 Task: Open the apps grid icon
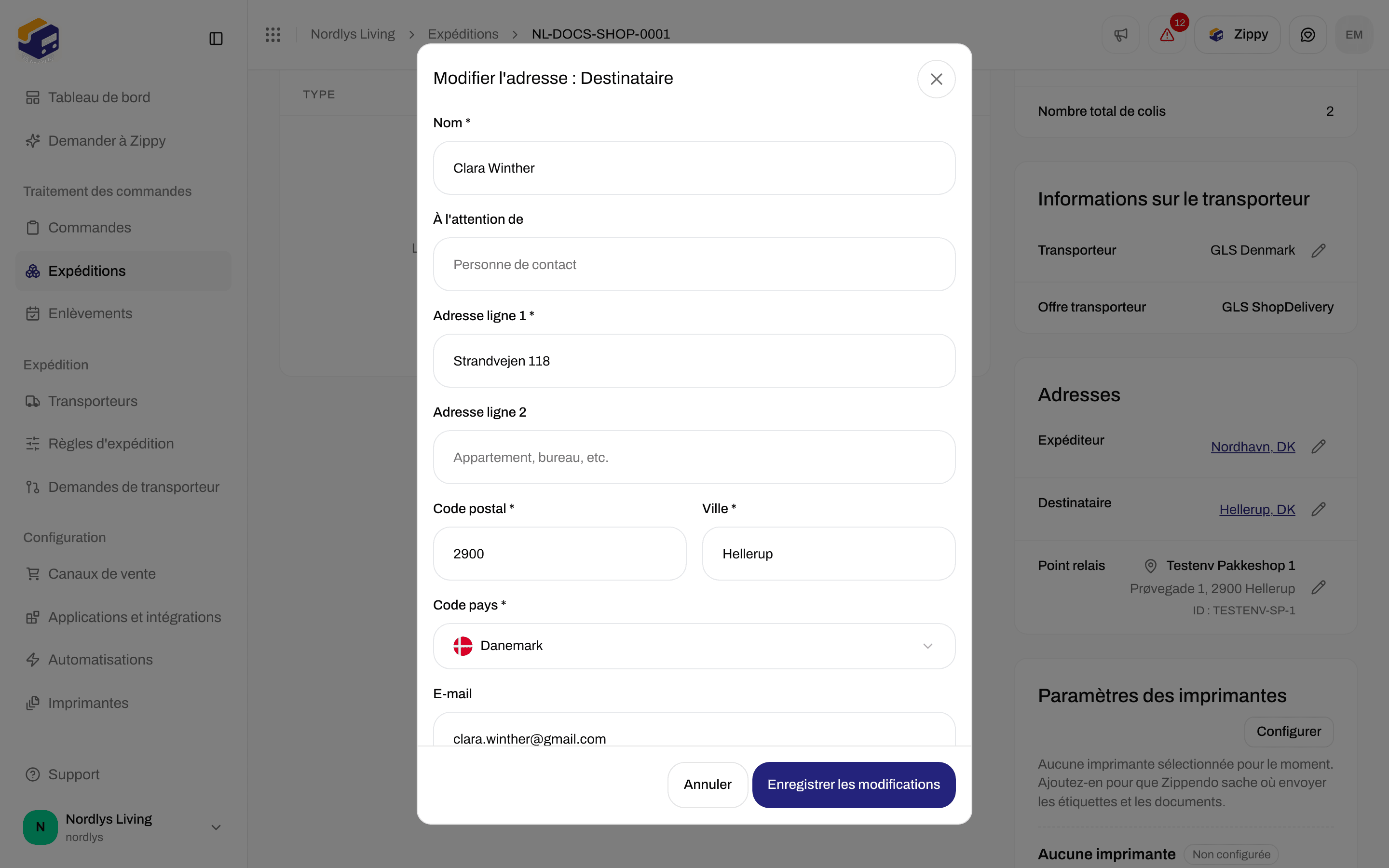272,34
